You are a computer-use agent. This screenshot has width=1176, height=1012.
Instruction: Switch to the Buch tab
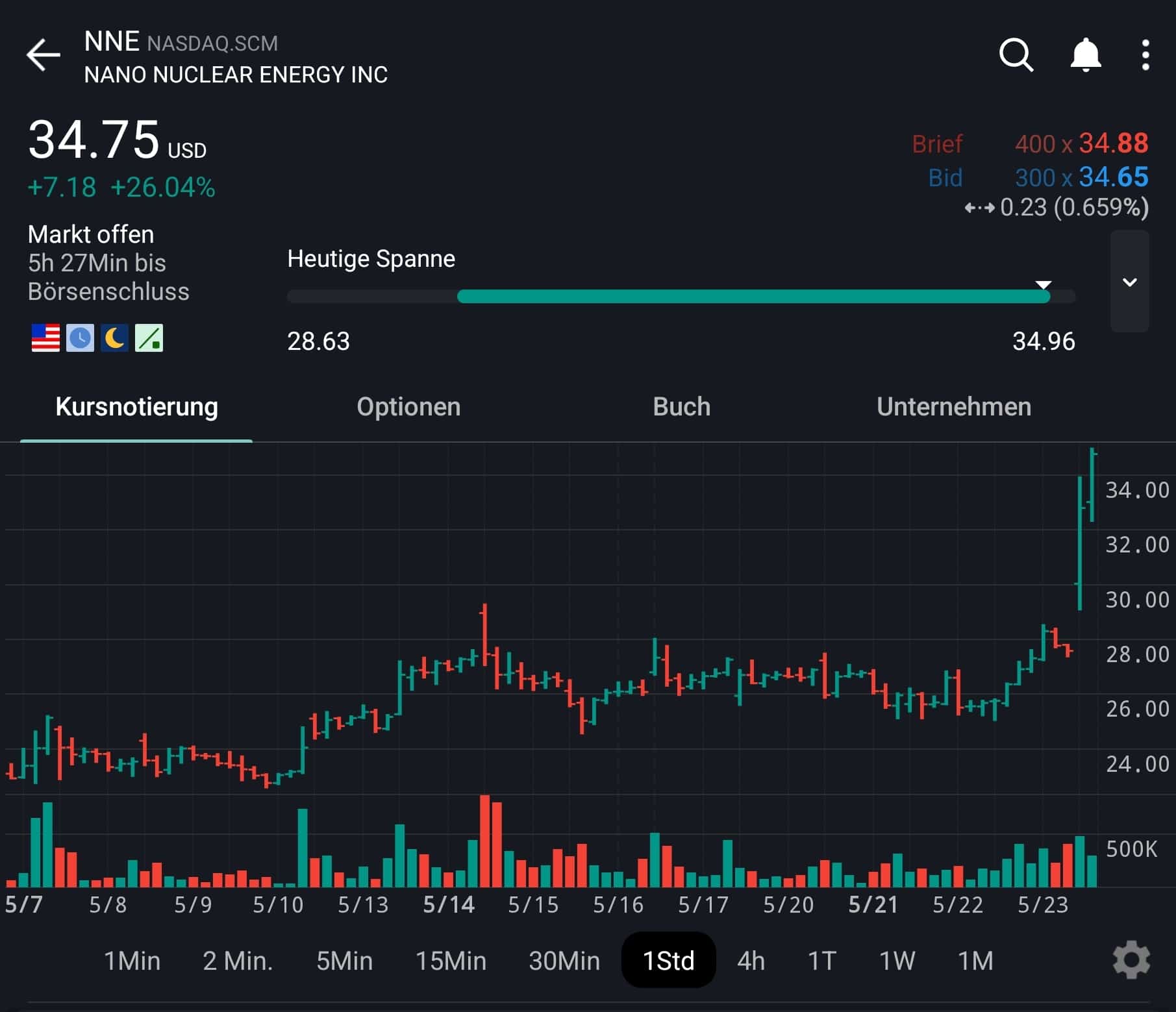(x=682, y=407)
